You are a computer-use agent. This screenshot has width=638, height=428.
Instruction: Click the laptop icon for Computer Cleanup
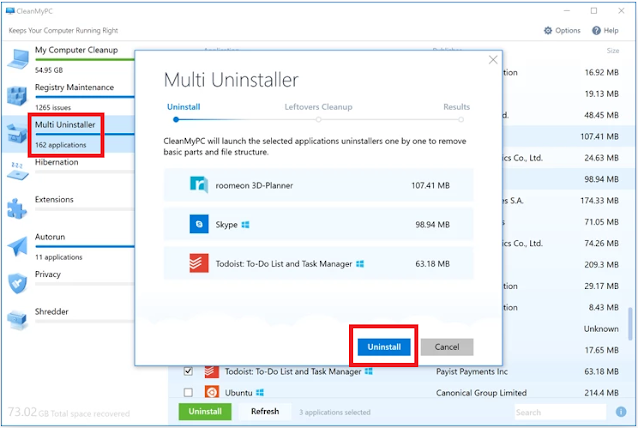pos(18,59)
